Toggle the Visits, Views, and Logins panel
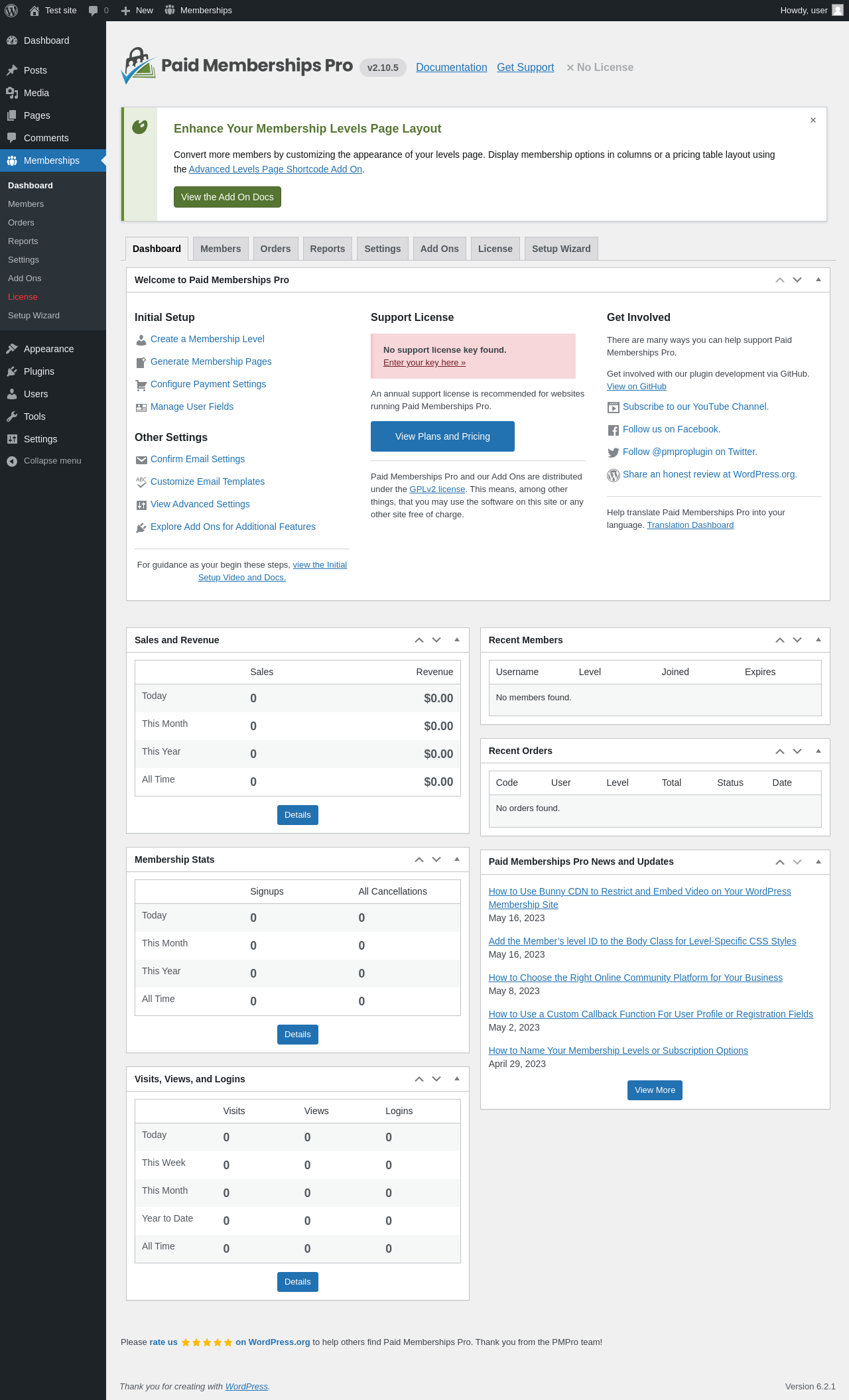The width and height of the screenshot is (849, 1400). 457,1079
